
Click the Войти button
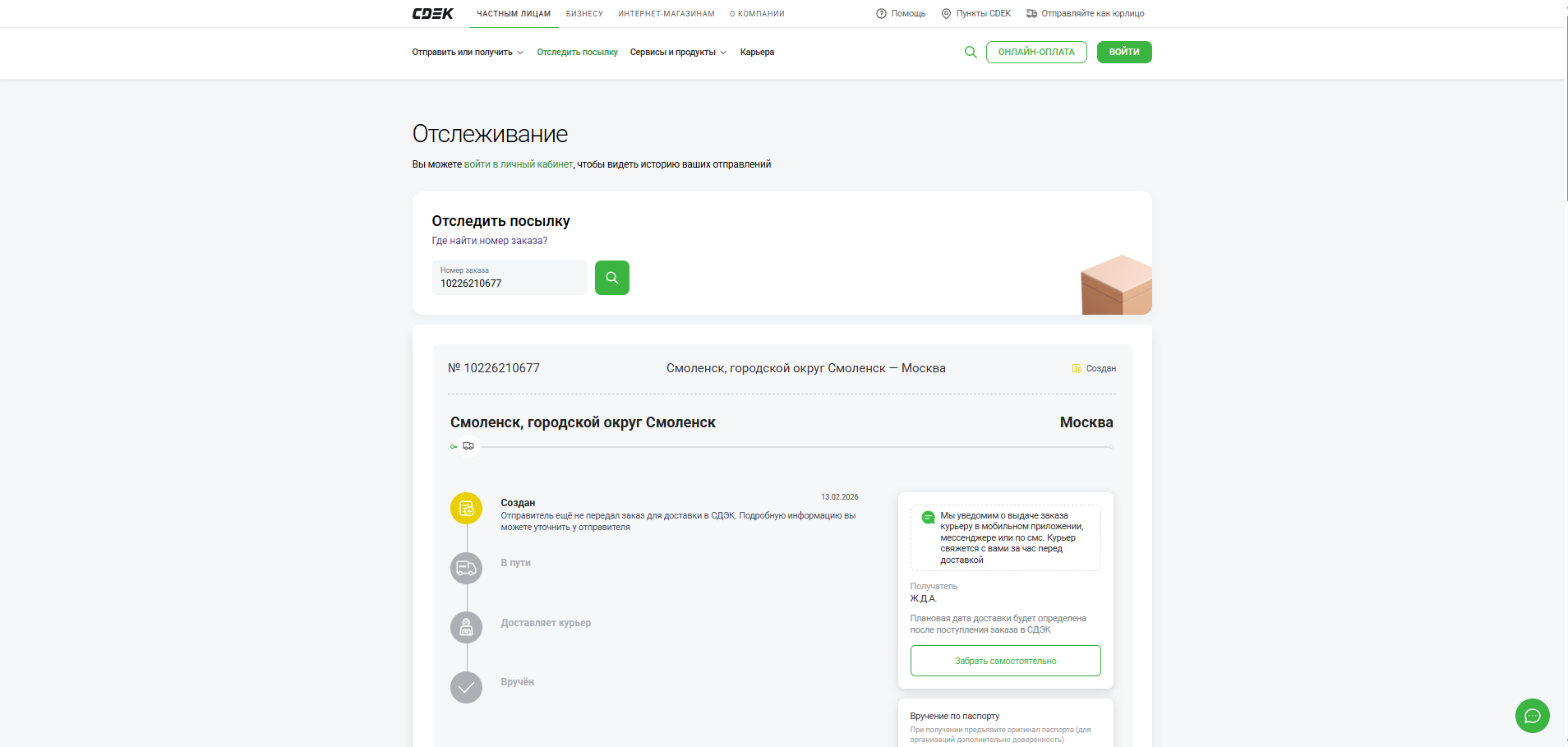1123,53
